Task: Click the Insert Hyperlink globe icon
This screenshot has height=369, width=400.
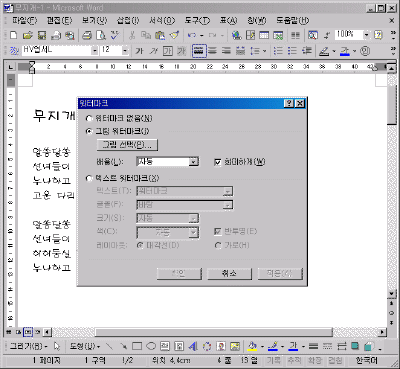Action: (x=237, y=35)
